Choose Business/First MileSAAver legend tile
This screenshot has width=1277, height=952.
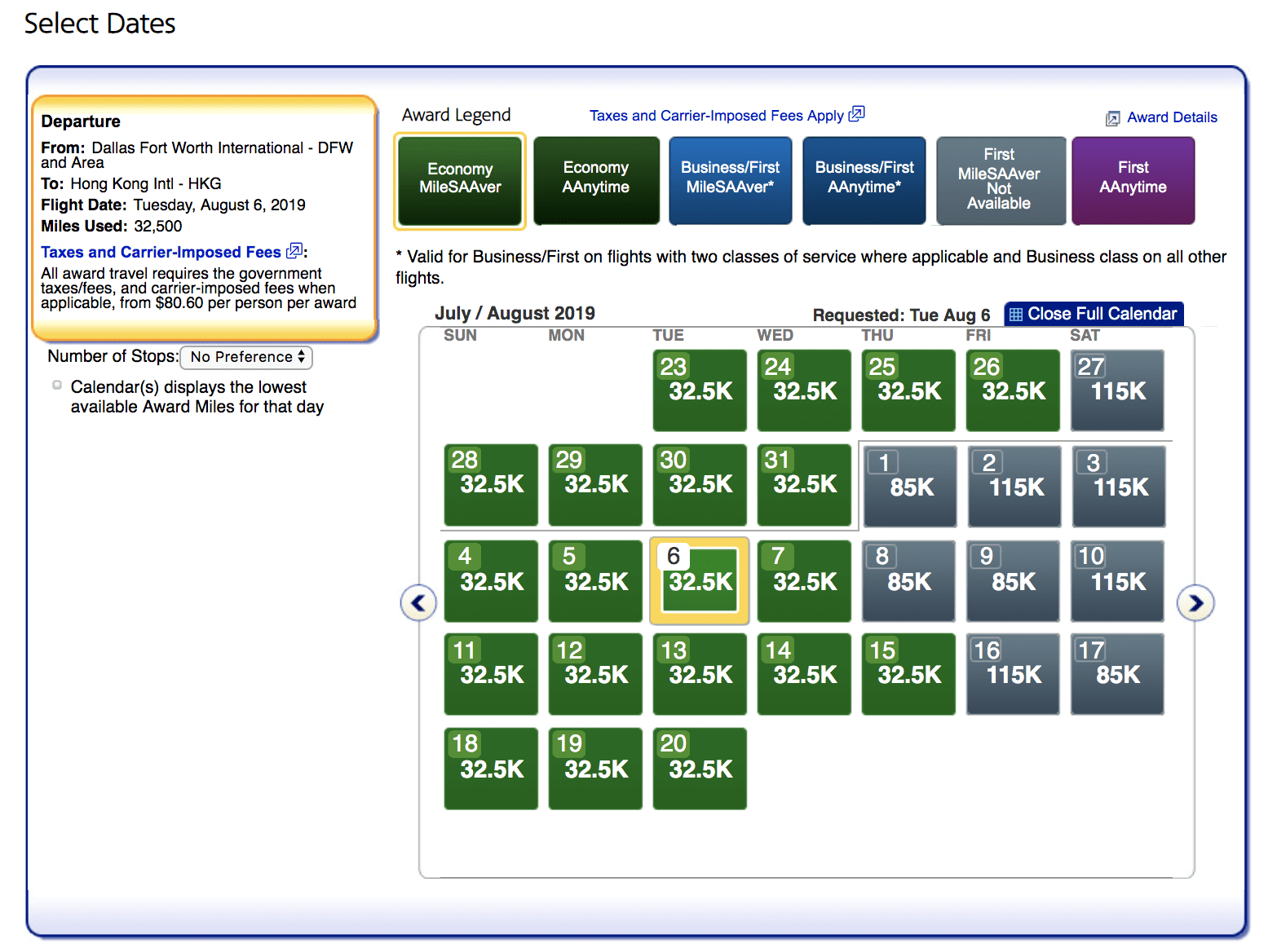click(730, 180)
